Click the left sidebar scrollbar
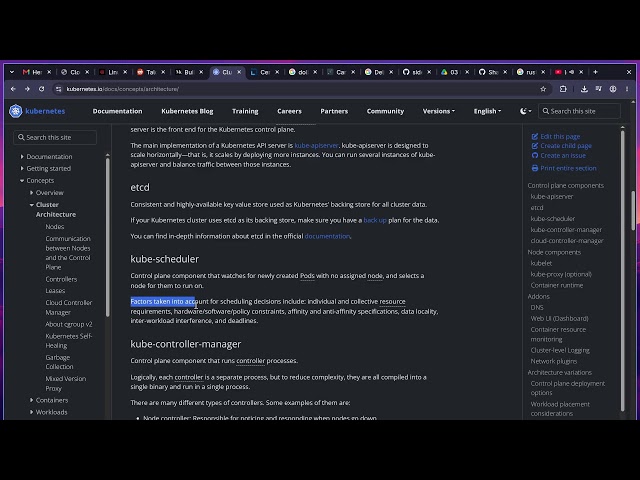The height and width of the screenshot is (480, 640). (x=107, y=238)
